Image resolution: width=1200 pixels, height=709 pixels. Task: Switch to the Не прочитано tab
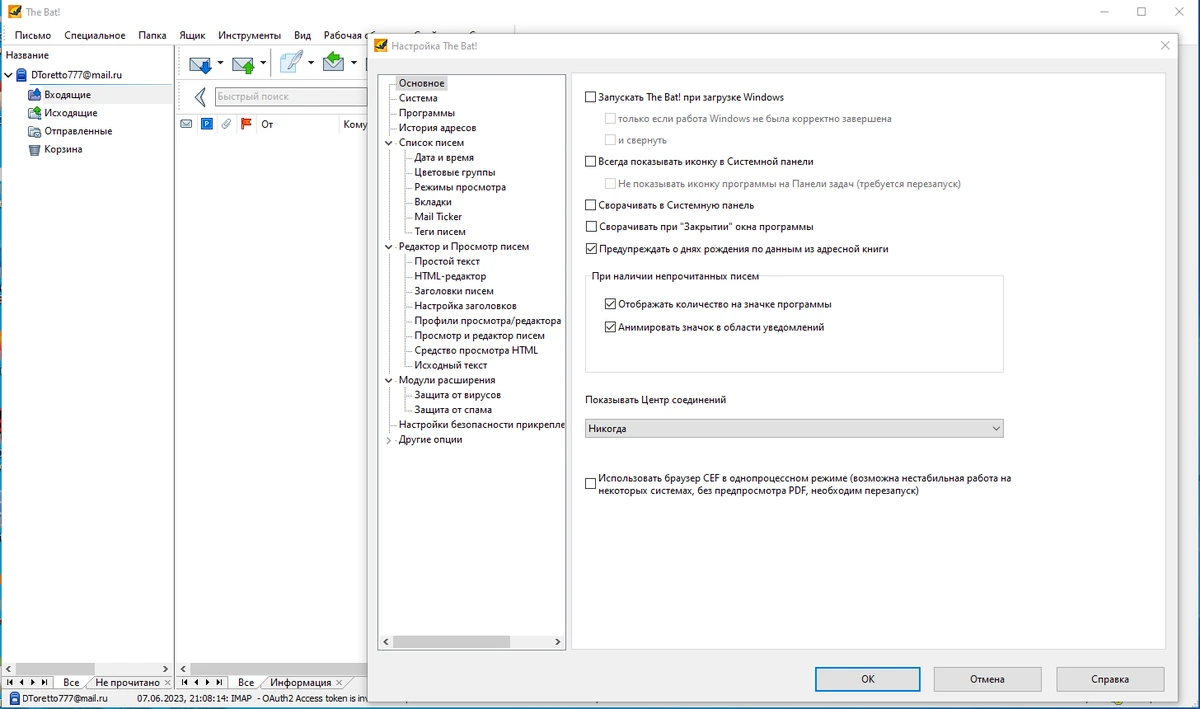tap(127, 683)
